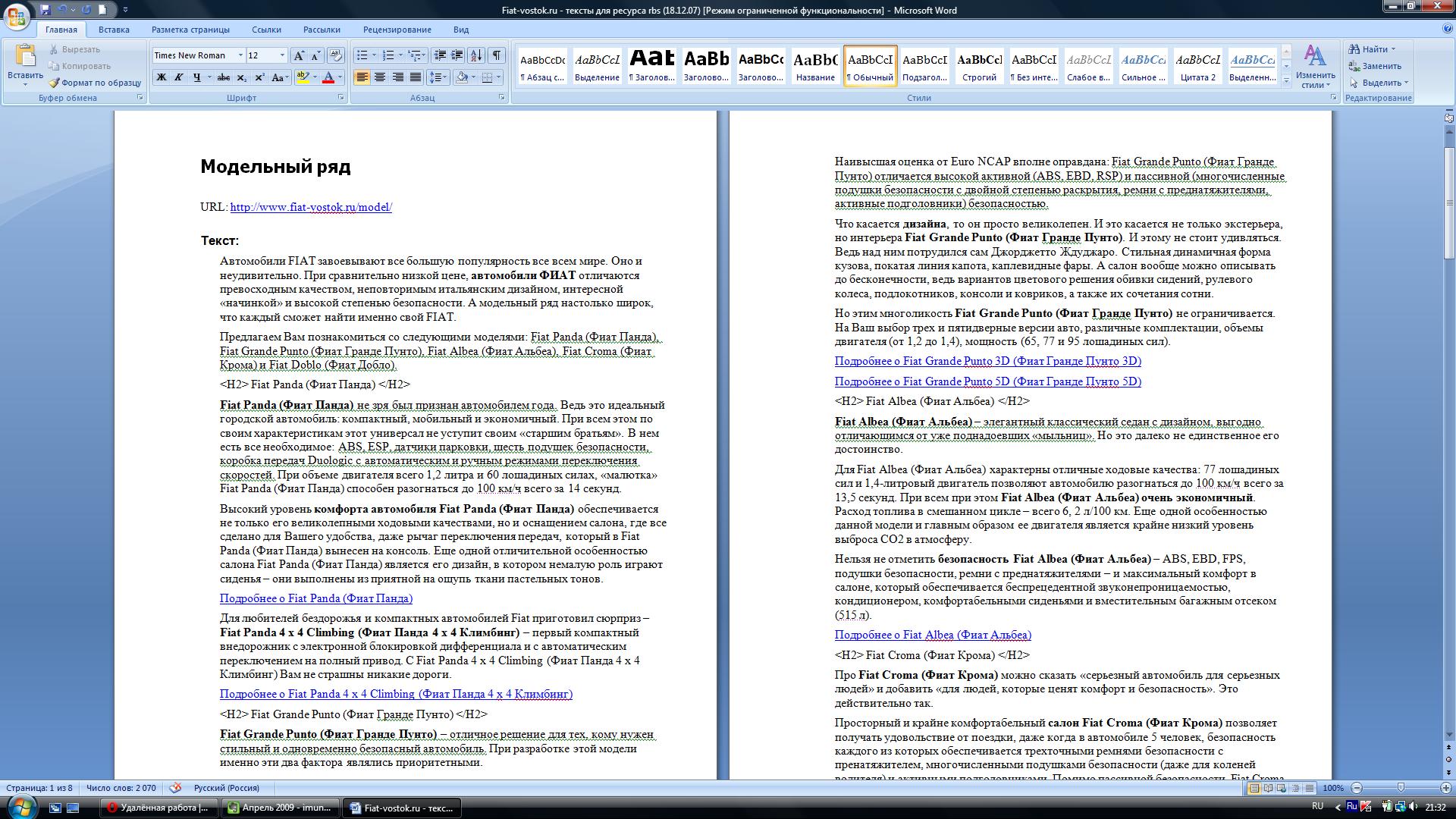Click the red font color swatch

328,77
